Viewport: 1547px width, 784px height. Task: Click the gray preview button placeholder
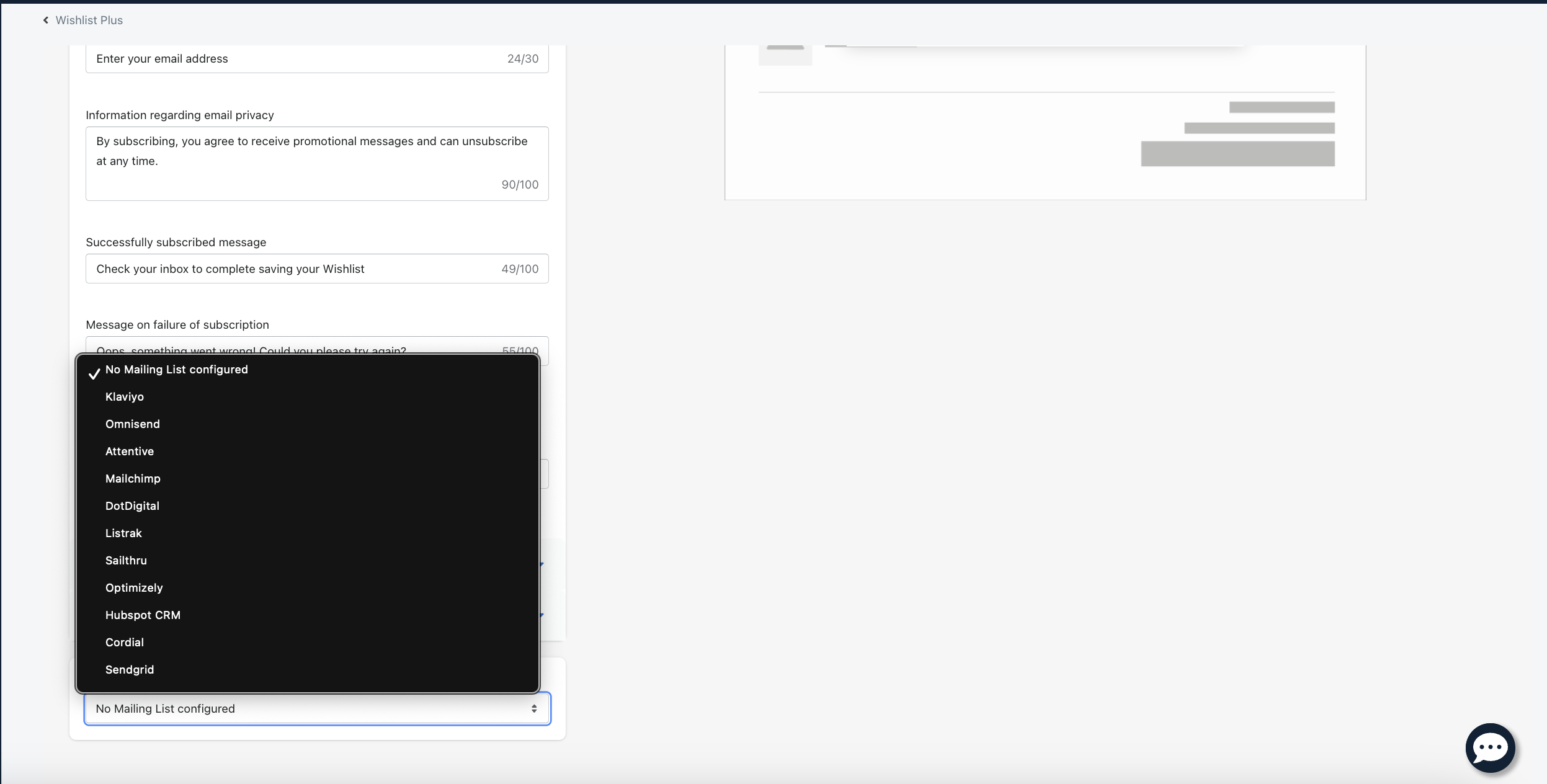(1237, 154)
